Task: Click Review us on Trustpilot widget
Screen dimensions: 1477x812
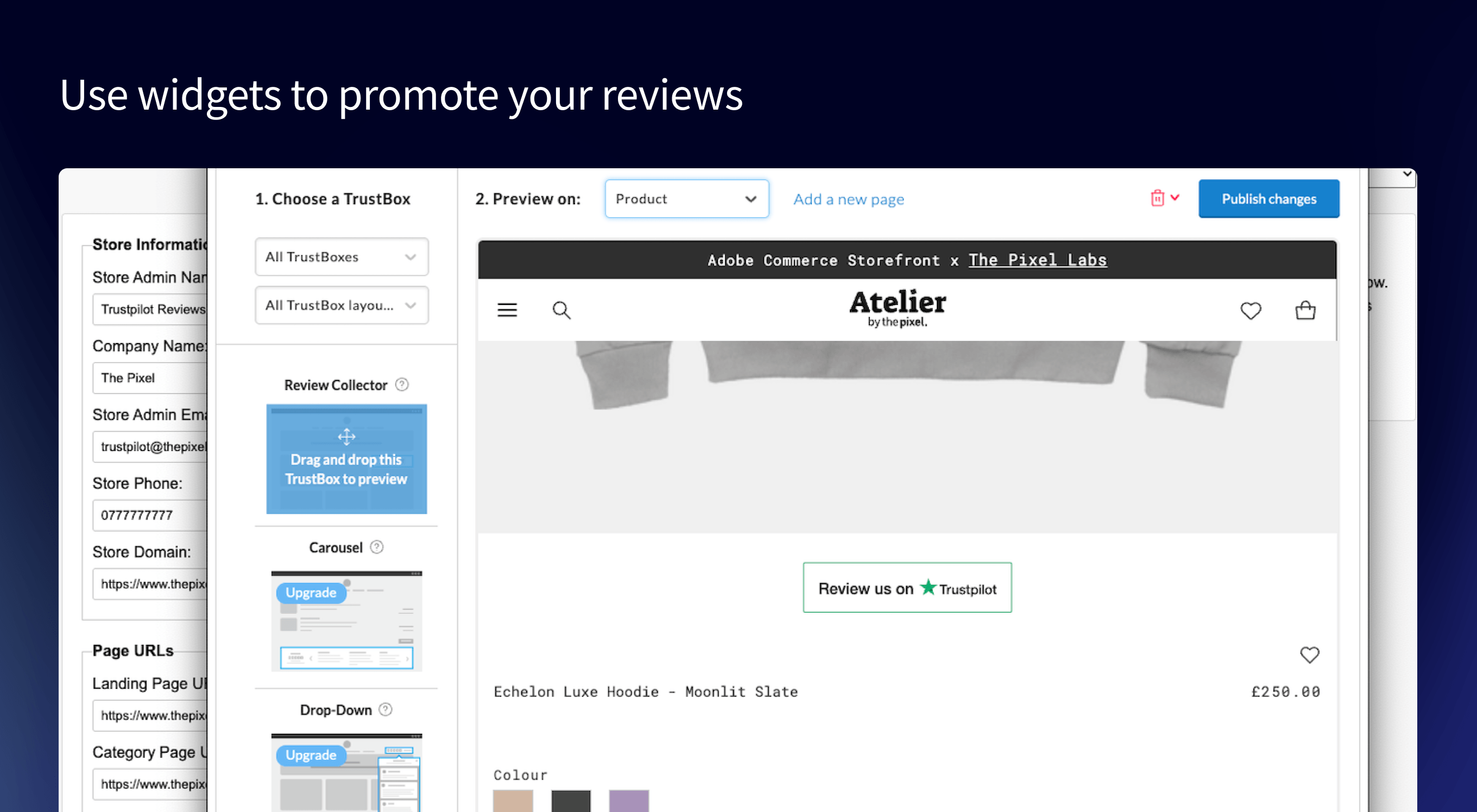Action: pos(907,588)
